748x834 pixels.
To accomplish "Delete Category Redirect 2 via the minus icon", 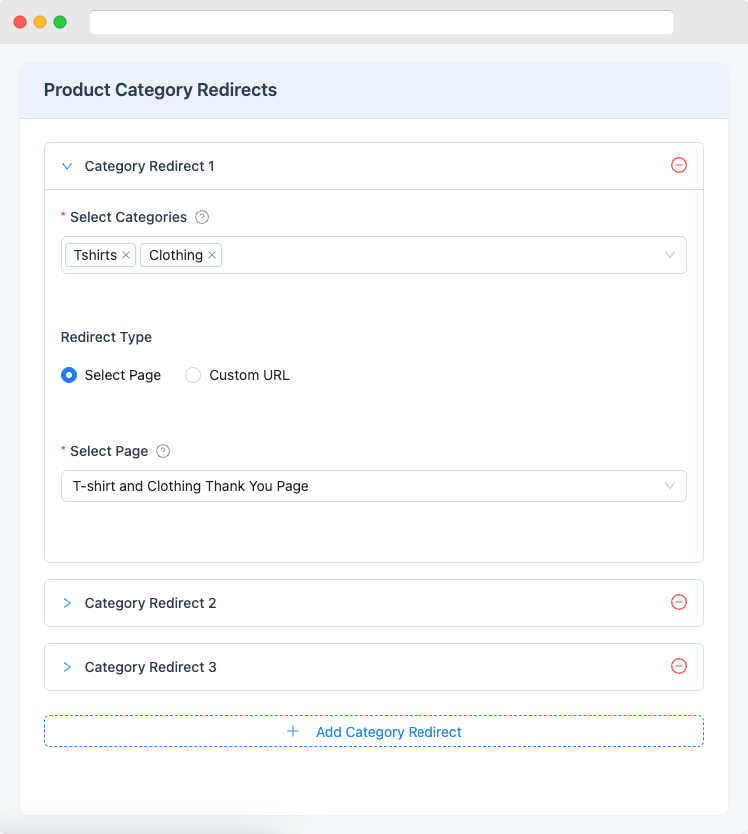I will tap(679, 602).
